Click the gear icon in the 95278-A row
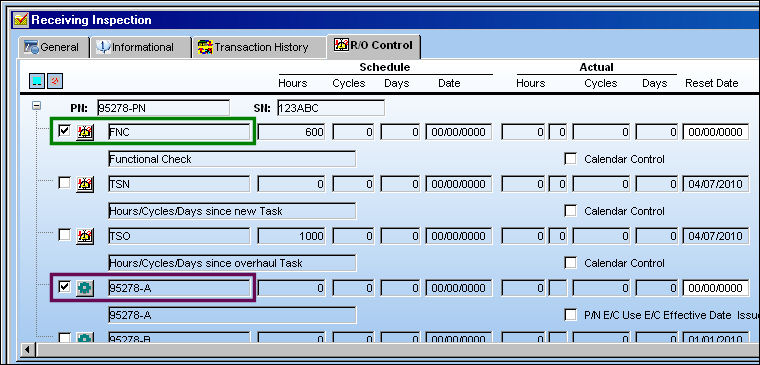 coord(85,288)
